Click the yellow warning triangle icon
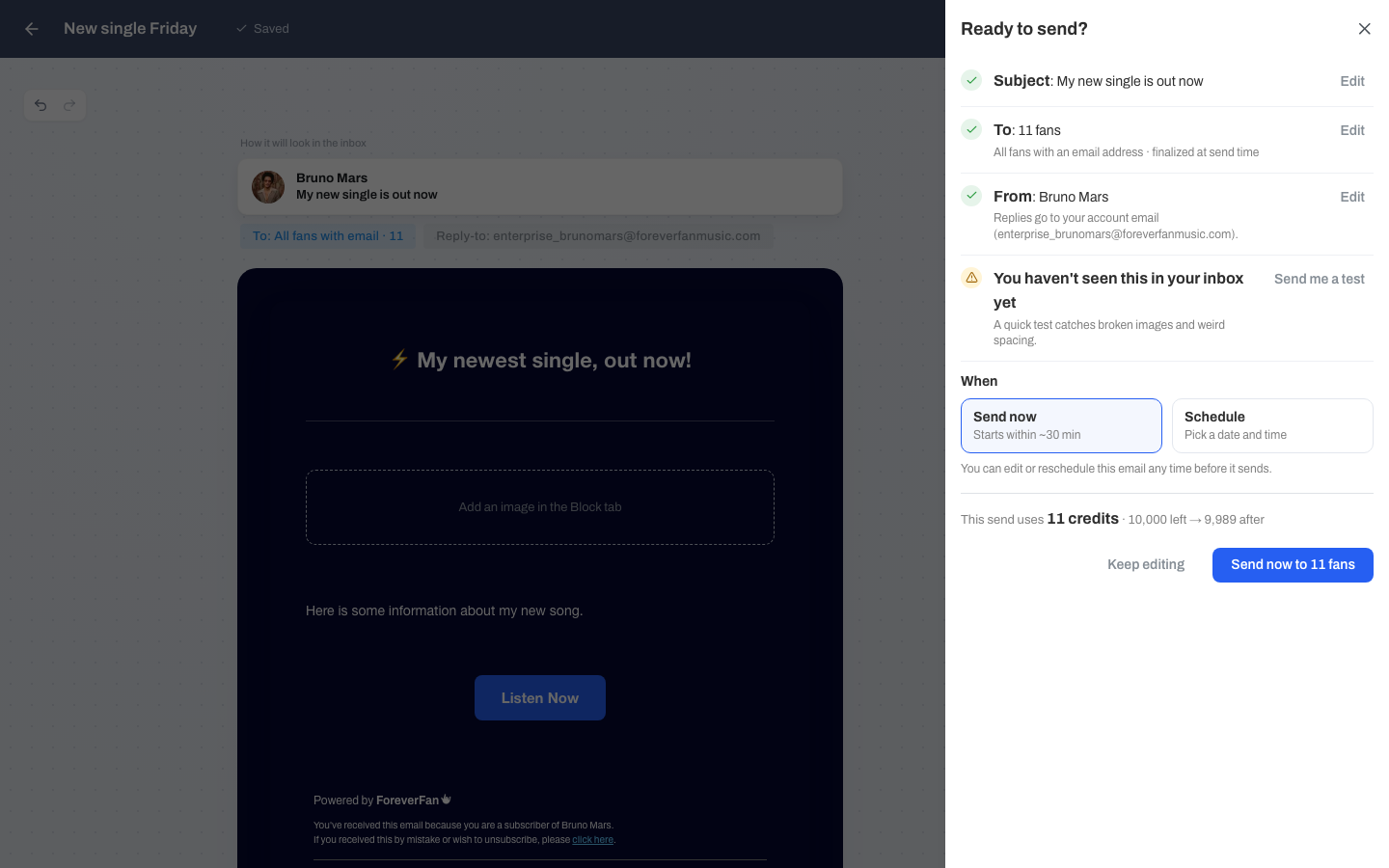 [x=971, y=278]
